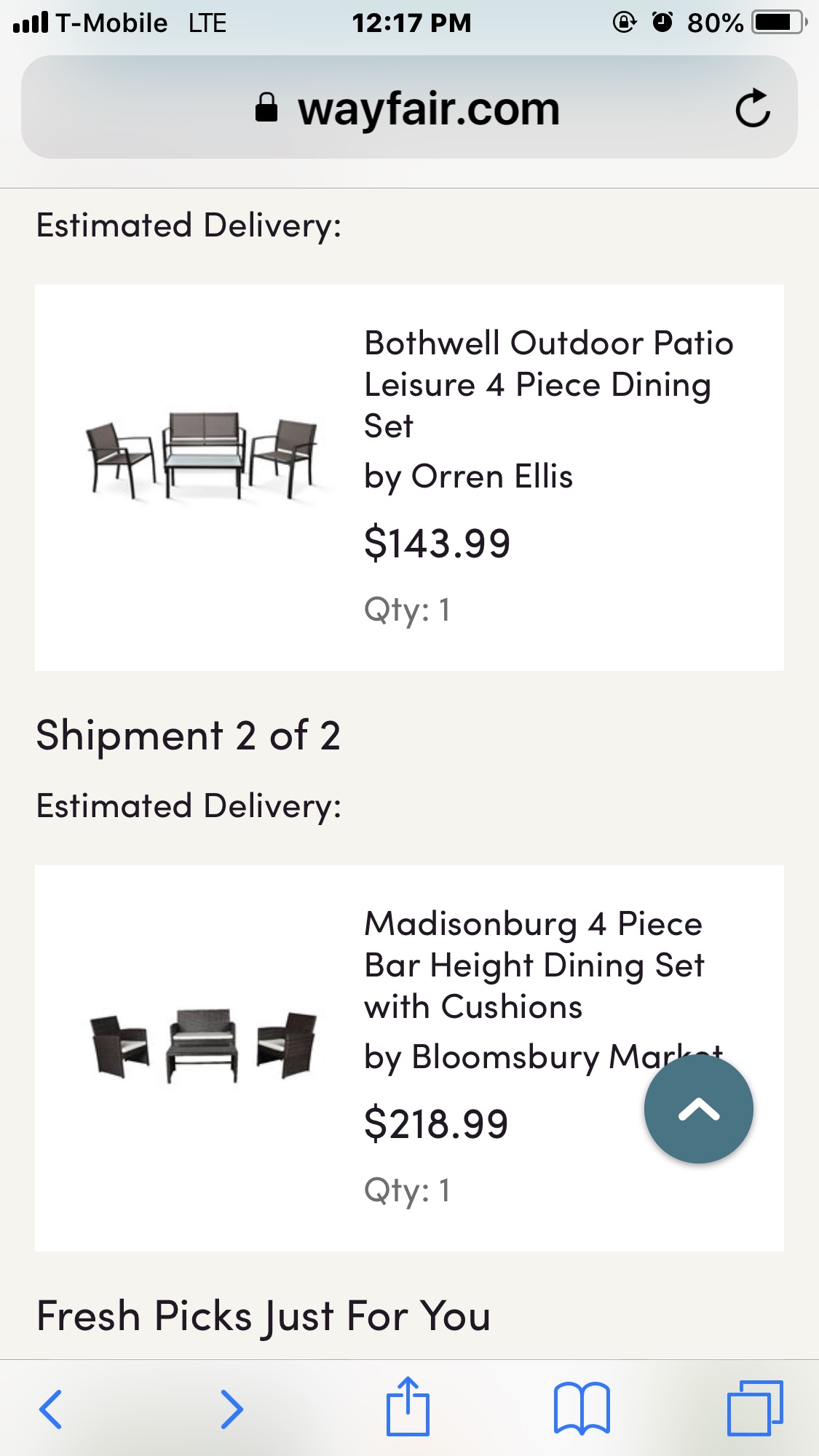Open the Share sheet icon

(x=408, y=1407)
